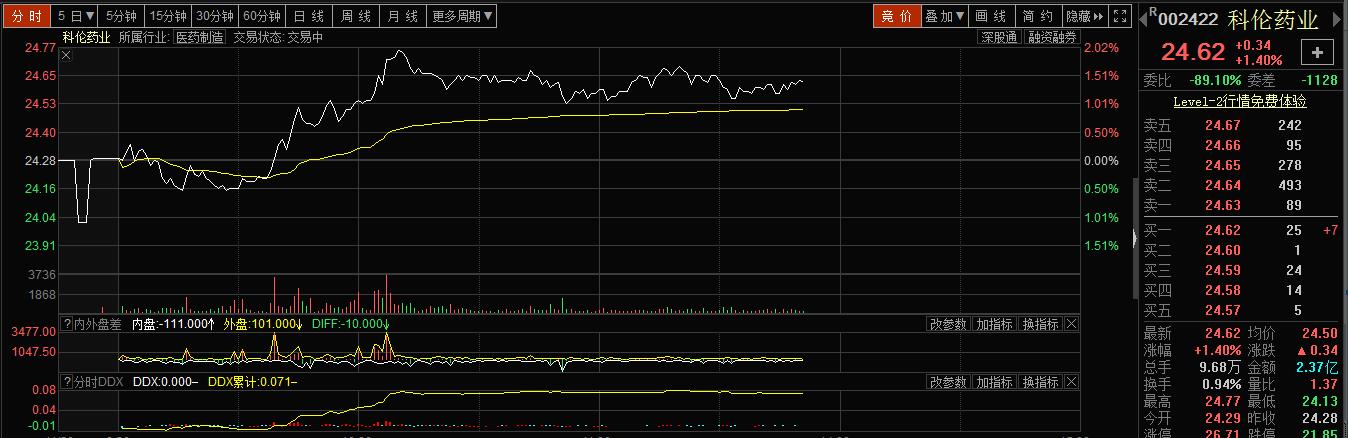Select the 买四 price 24.58
The height and width of the screenshot is (438, 1348).
1223,290
